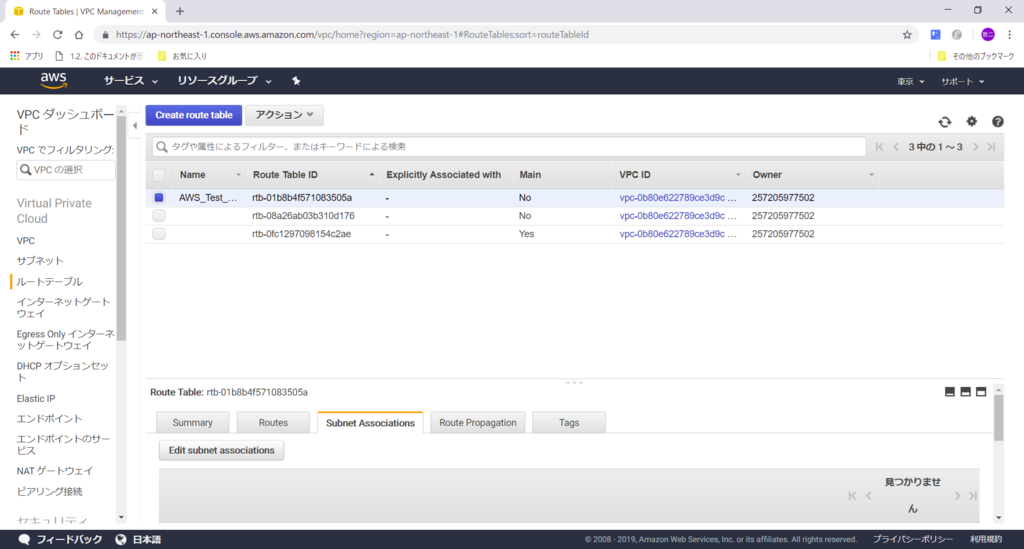Screen dimensions: 1024x549
Task: Go to last page of subnet associations
Action: point(973,496)
